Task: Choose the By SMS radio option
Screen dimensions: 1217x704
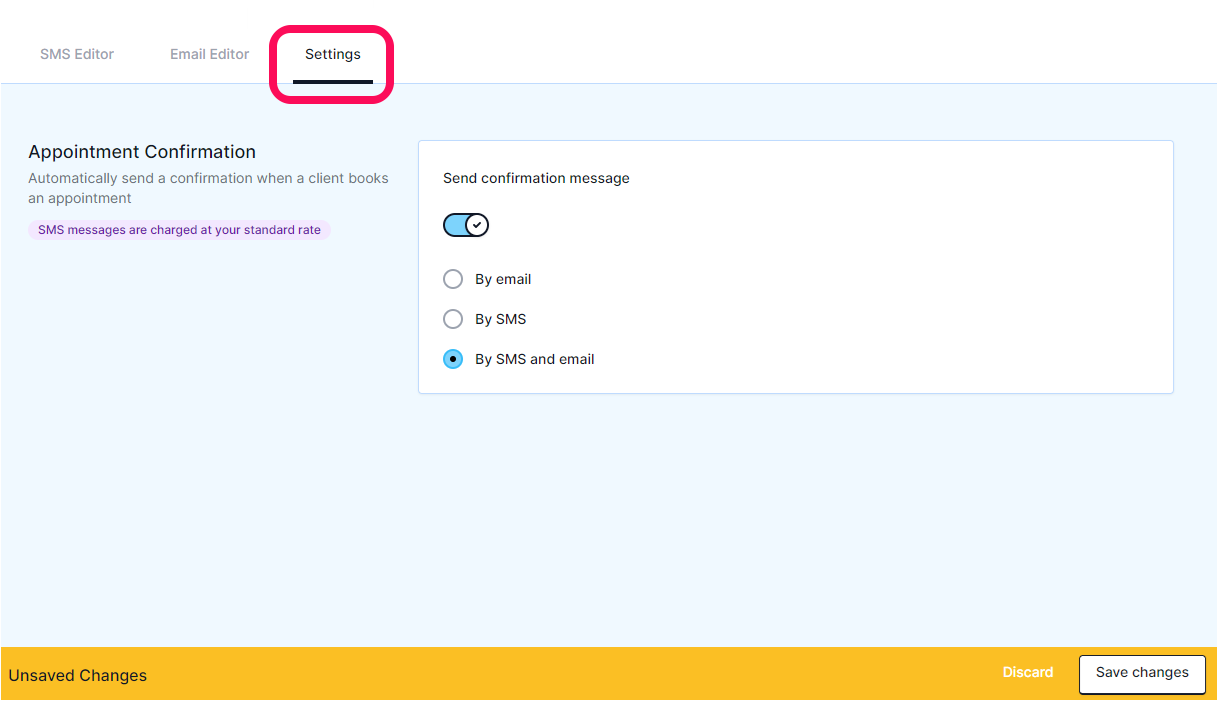Action: point(453,319)
